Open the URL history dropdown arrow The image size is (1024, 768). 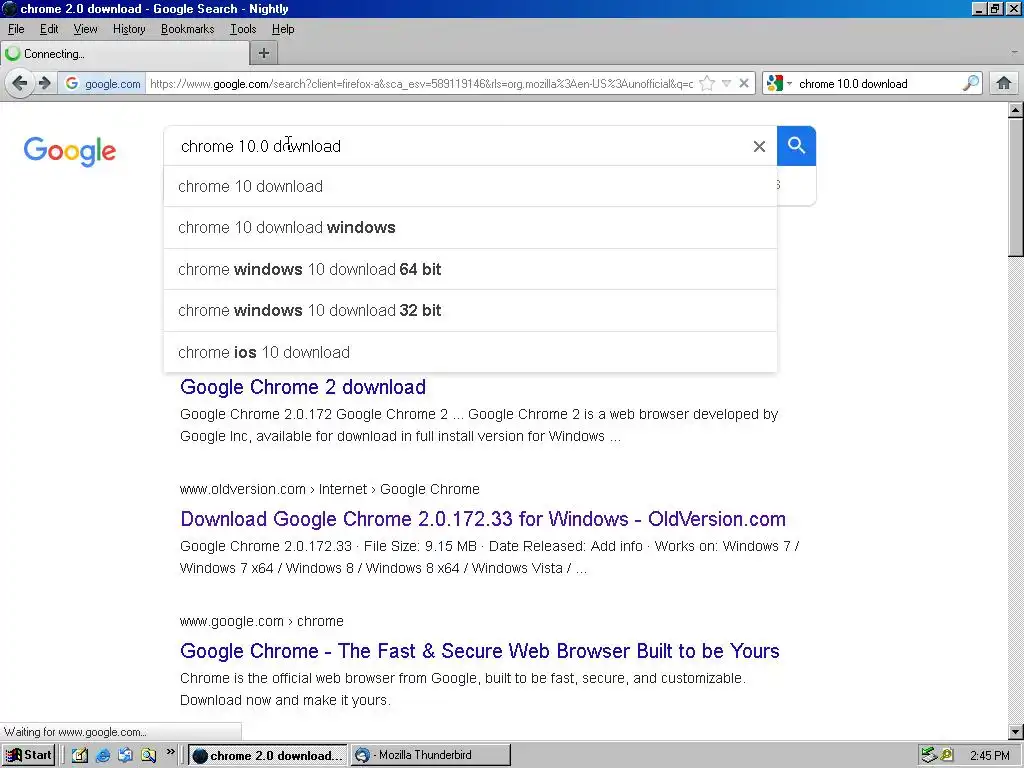pyautogui.click(x=726, y=84)
